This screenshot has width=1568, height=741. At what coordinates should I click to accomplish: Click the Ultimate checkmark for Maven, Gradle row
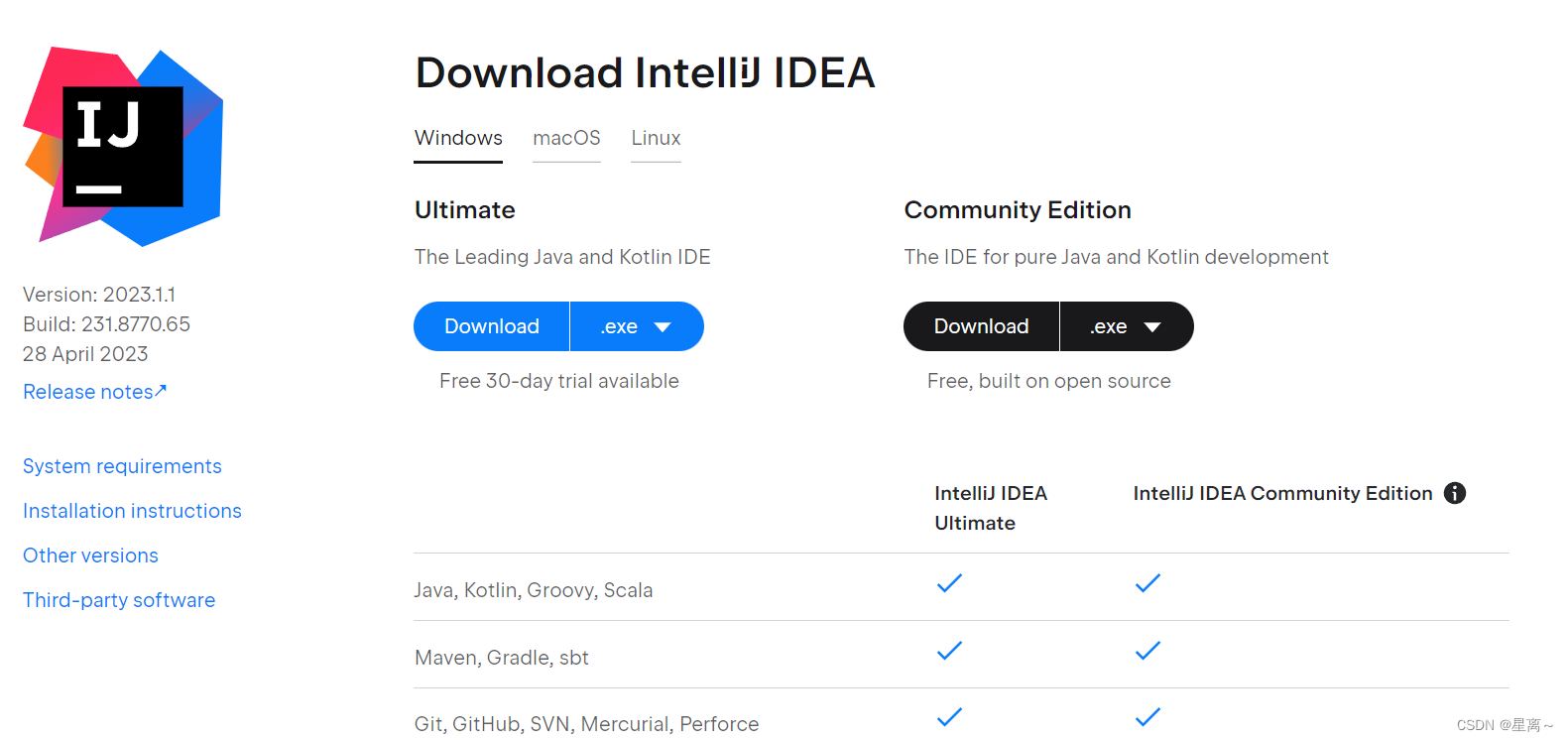949,651
